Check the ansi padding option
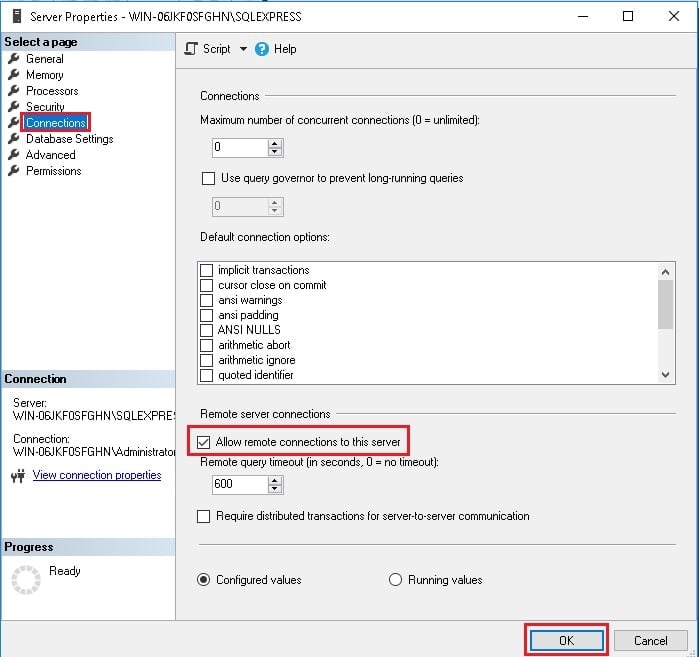699x657 pixels. pos(206,315)
